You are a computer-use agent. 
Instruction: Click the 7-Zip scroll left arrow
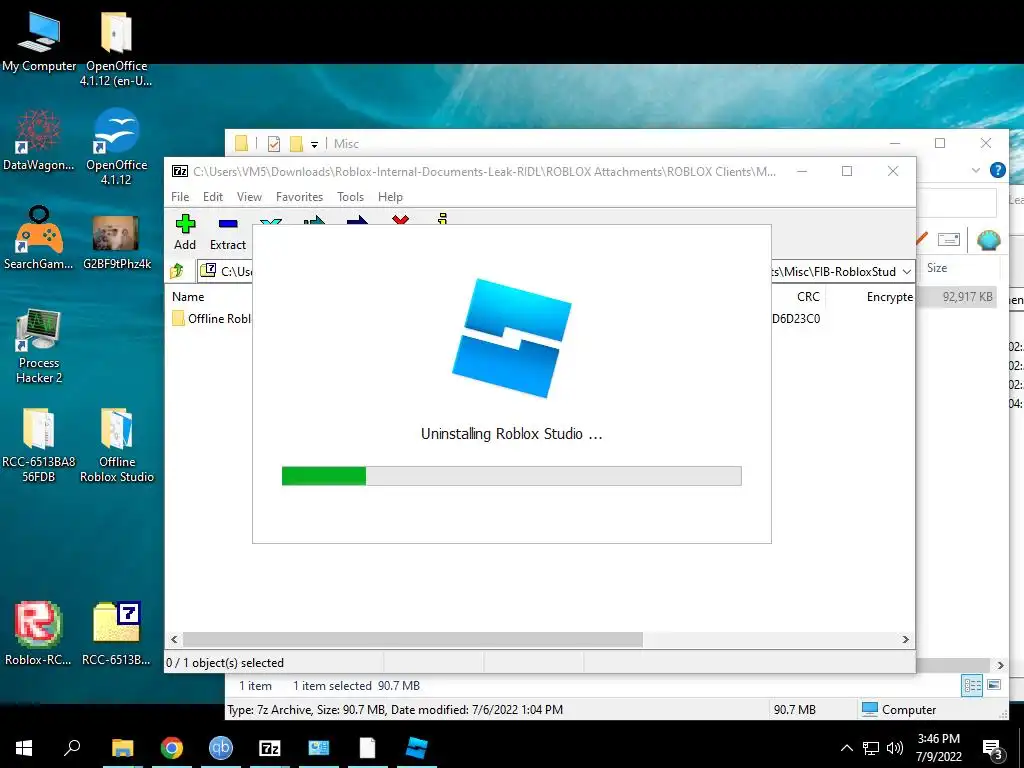coord(174,639)
